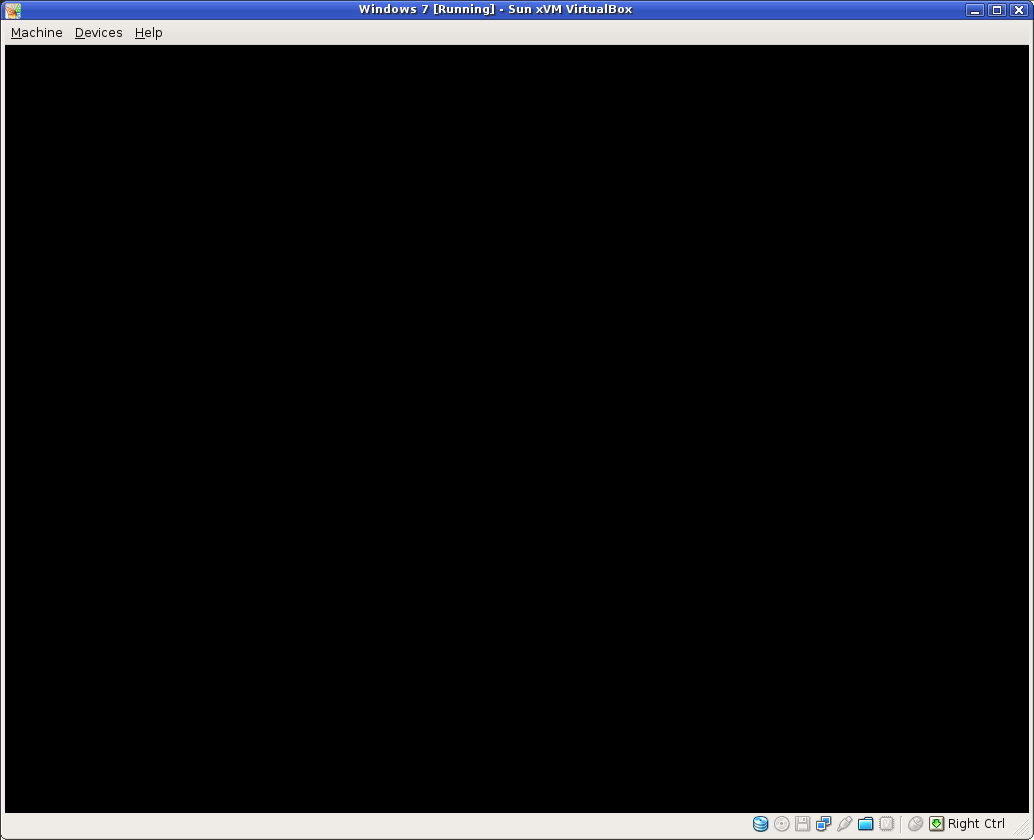The image size is (1034, 840).
Task: Click the CD/DVD-ROM drive status icon
Action: (781, 823)
